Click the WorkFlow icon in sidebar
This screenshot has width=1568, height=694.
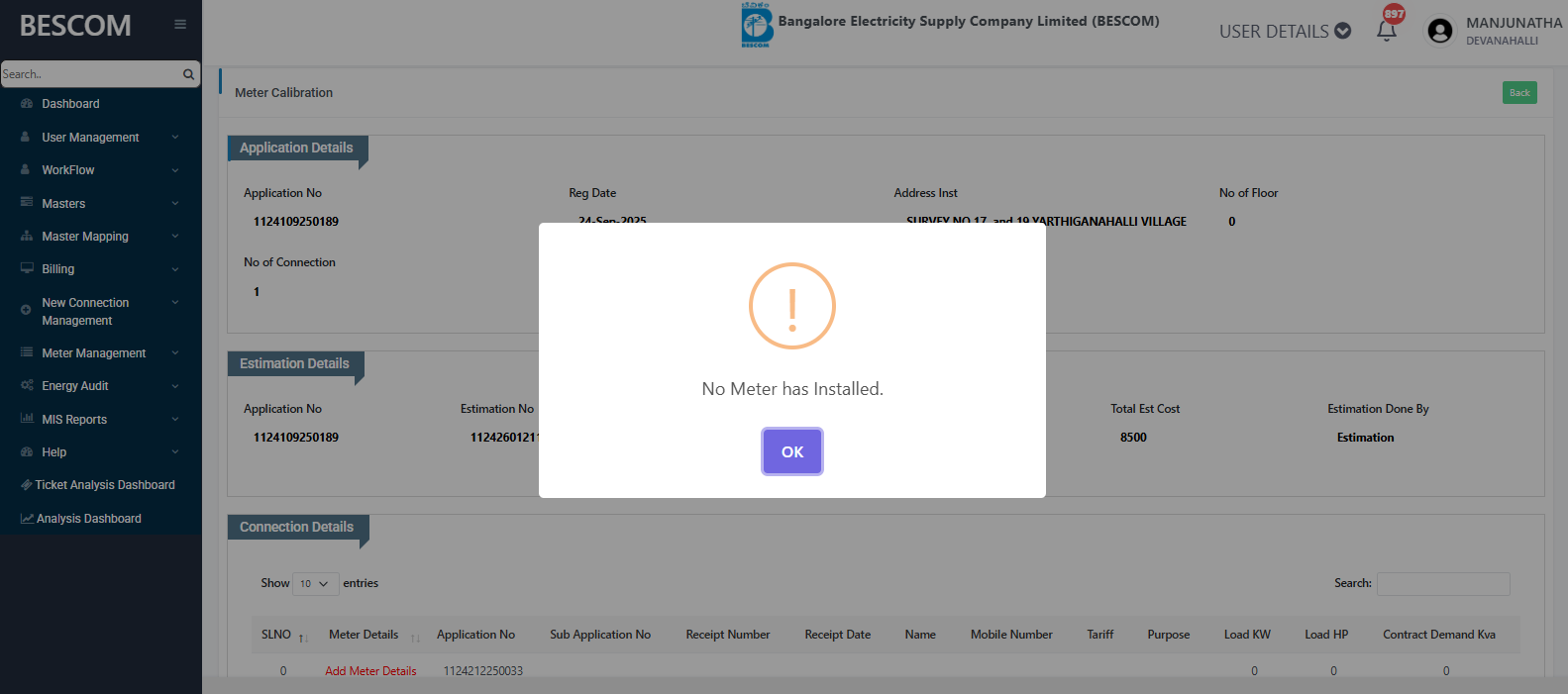click(26, 169)
